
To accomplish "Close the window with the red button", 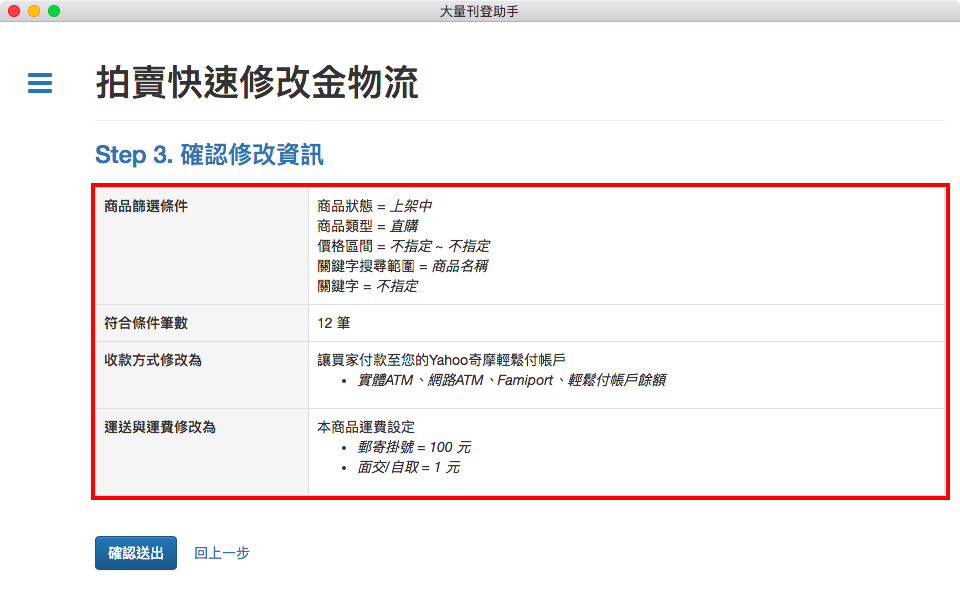I will click(x=14, y=11).
